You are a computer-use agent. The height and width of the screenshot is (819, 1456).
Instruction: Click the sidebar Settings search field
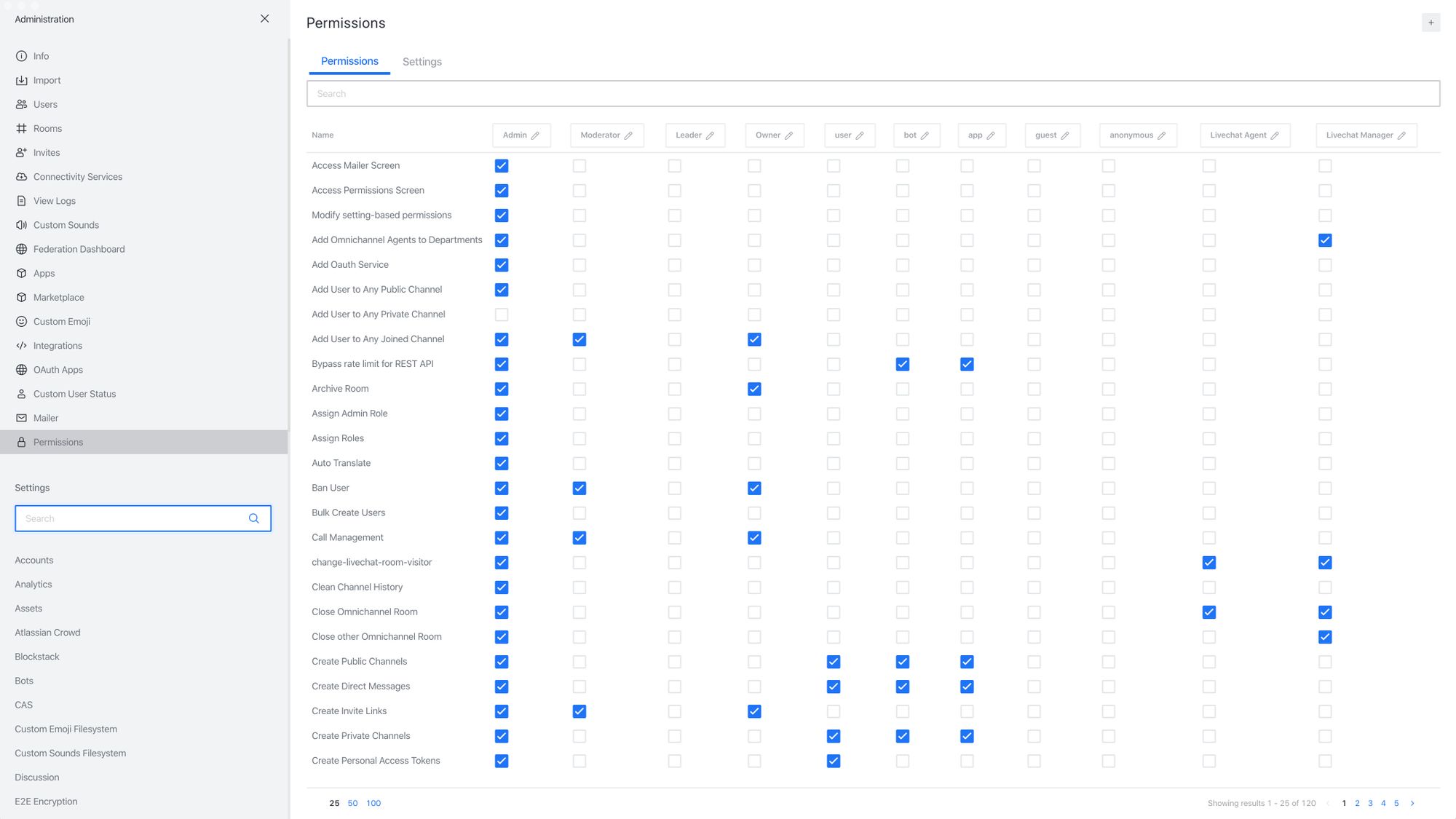(143, 518)
